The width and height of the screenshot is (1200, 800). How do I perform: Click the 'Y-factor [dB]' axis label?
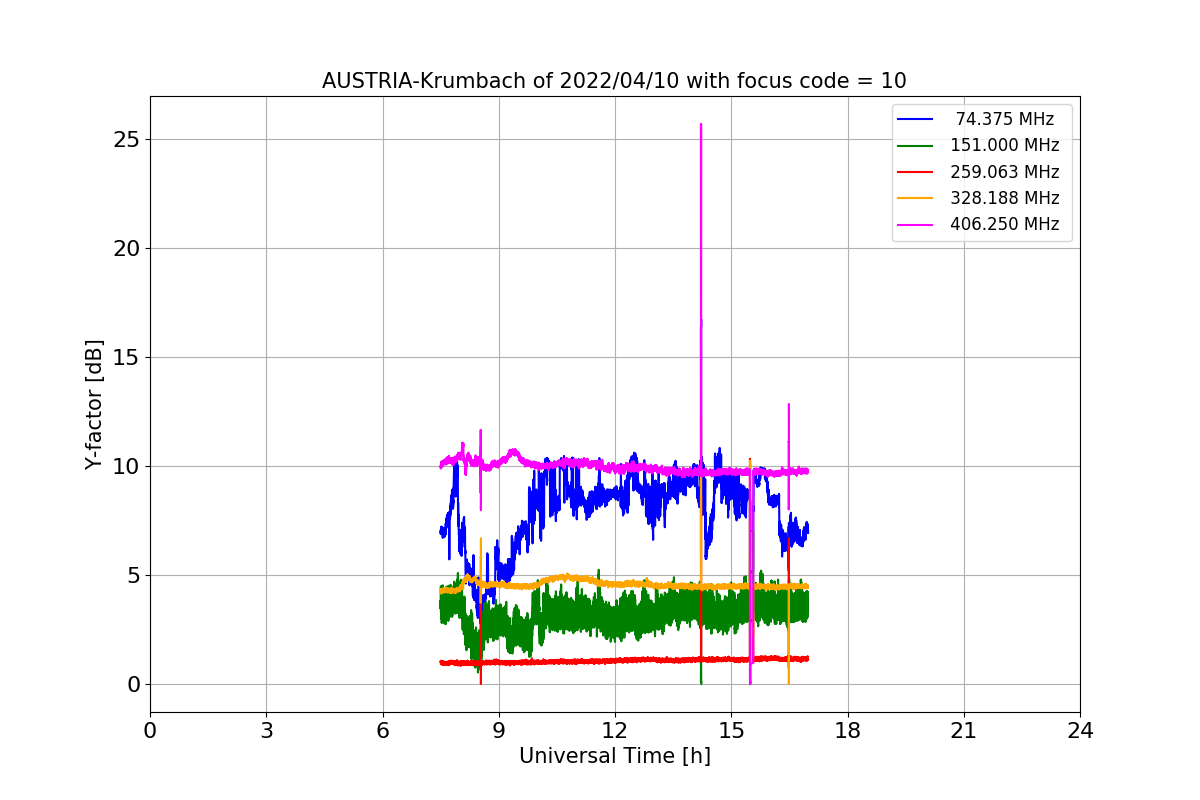[94, 404]
